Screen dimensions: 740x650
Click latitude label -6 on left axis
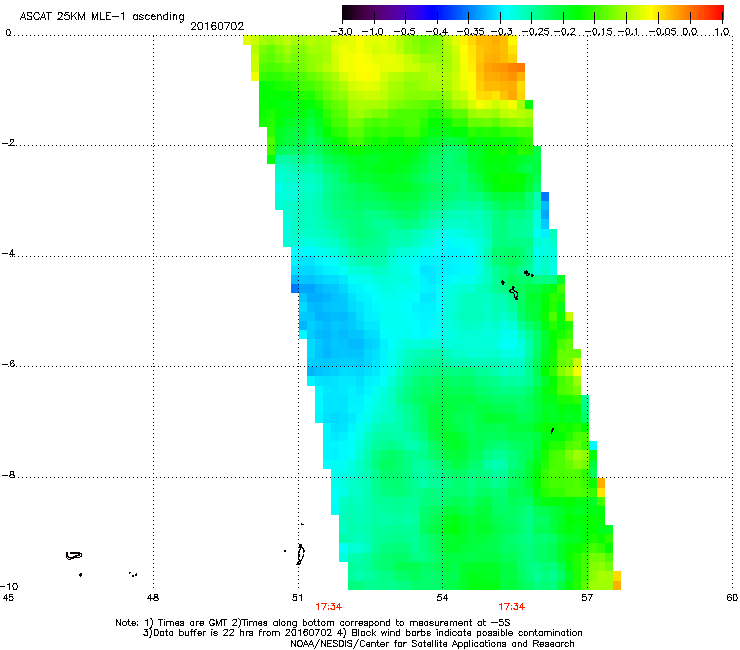coord(9,364)
